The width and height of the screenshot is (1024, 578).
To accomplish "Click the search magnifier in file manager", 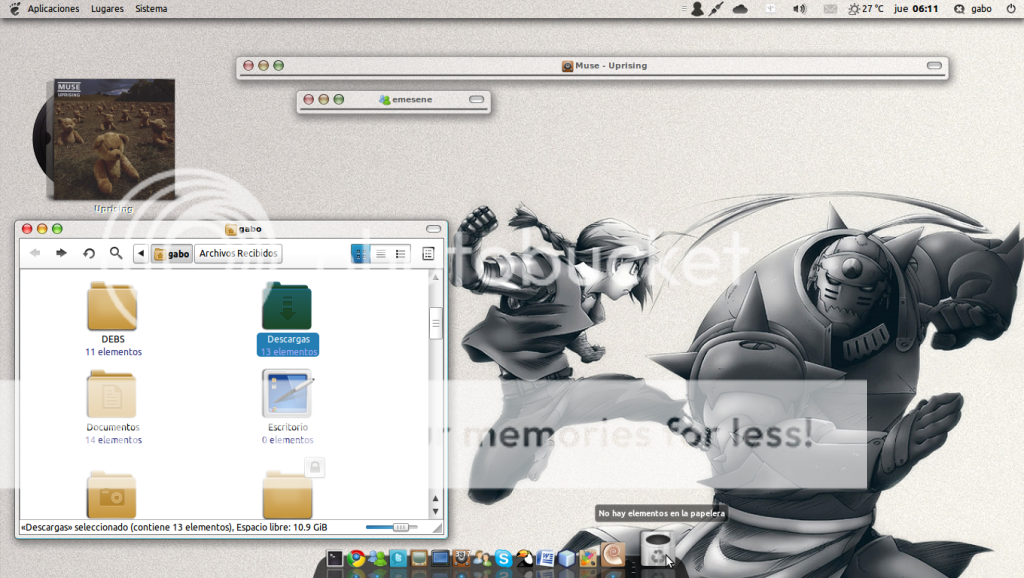I will coord(116,254).
